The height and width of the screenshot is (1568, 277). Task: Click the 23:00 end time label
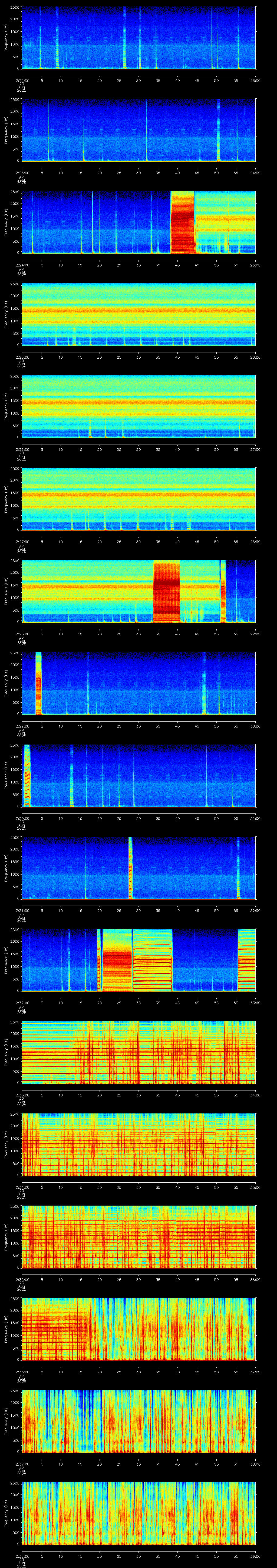point(256,80)
